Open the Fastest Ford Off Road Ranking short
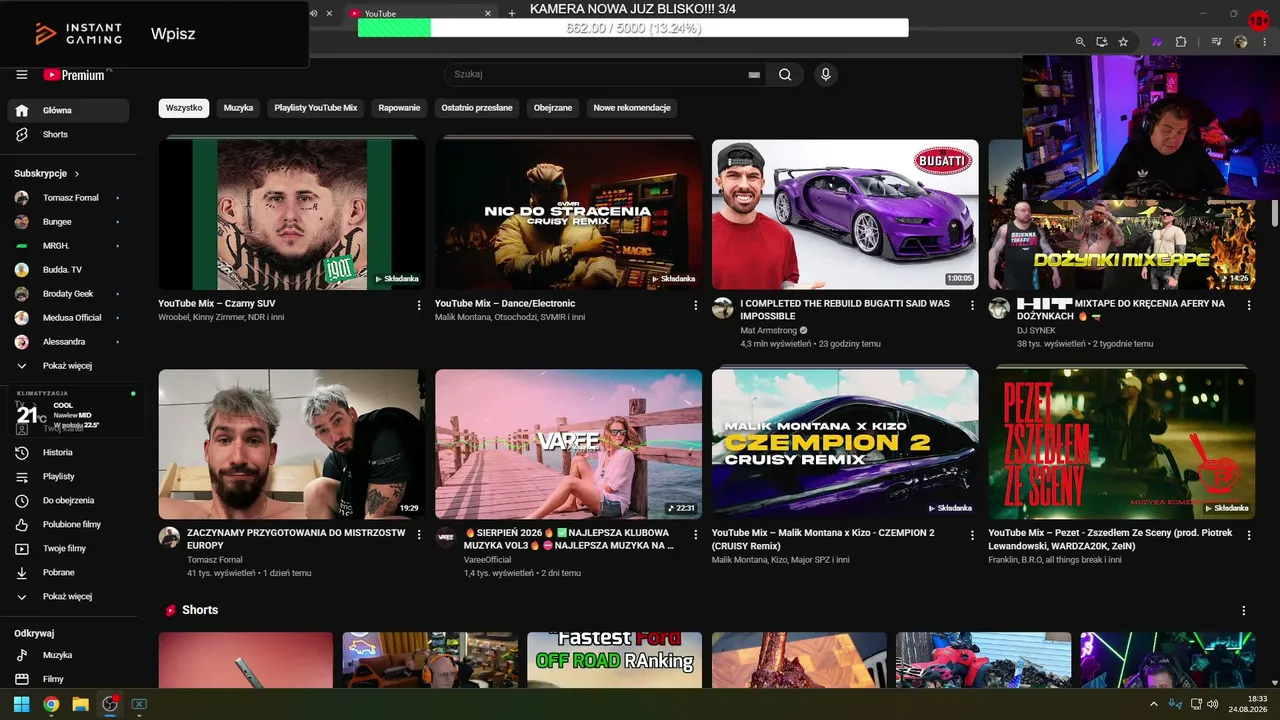 tap(614, 660)
